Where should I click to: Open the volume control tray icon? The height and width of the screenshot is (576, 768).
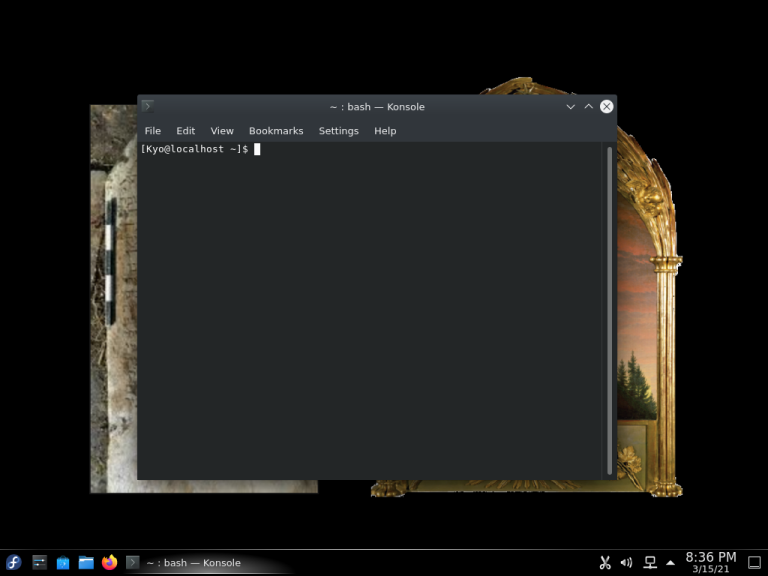click(626, 563)
